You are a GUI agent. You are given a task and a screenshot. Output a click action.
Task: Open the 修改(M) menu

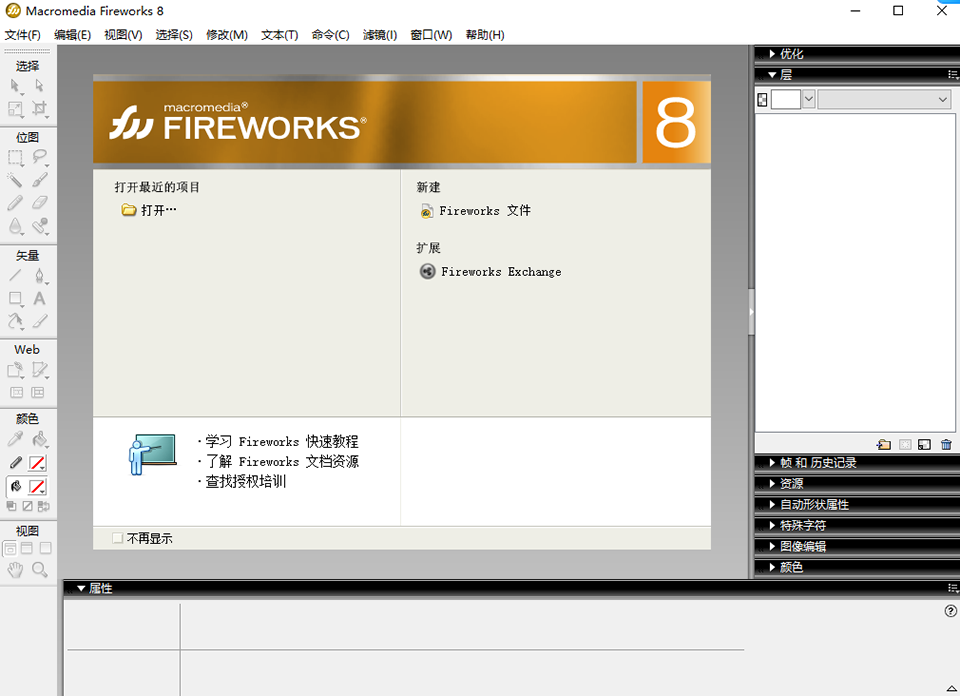coord(226,35)
